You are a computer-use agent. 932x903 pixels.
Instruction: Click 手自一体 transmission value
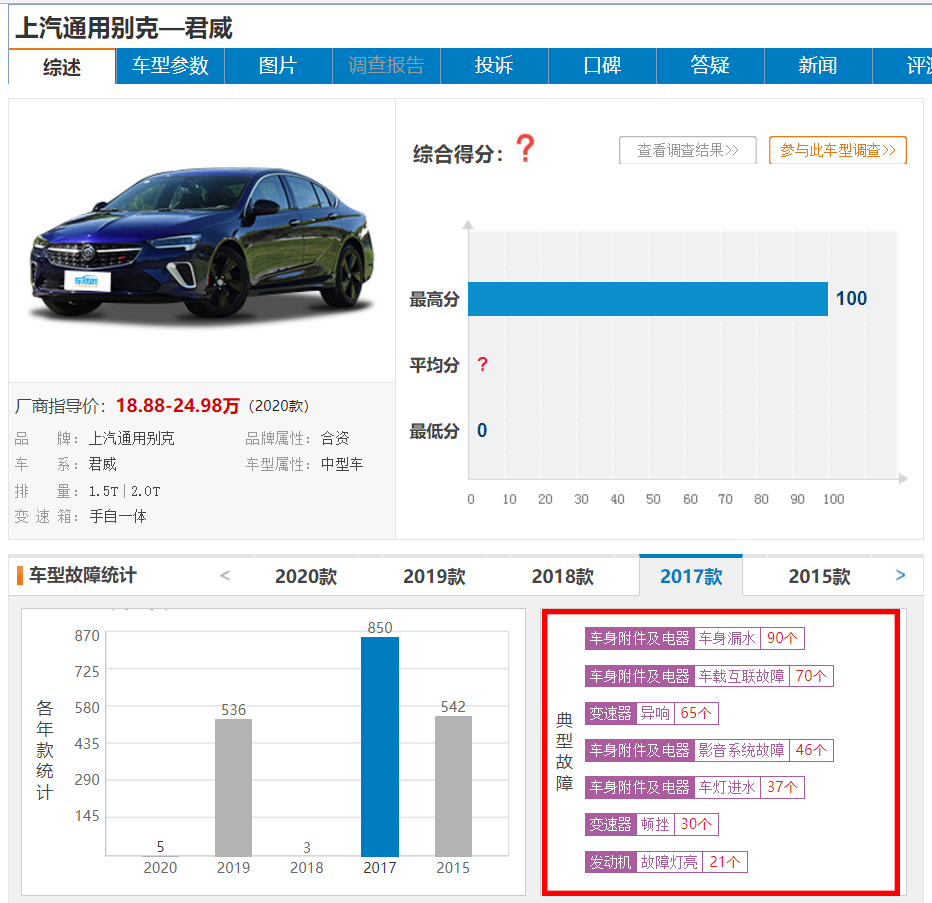pyautogui.click(x=118, y=516)
